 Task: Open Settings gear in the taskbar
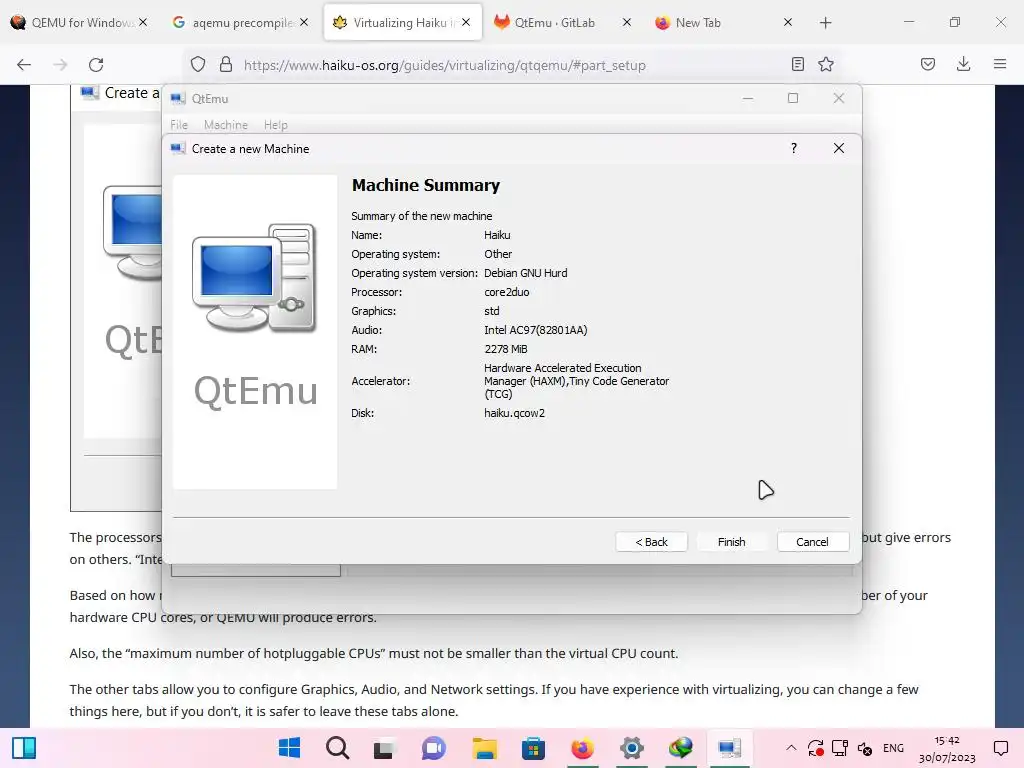coord(632,748)
